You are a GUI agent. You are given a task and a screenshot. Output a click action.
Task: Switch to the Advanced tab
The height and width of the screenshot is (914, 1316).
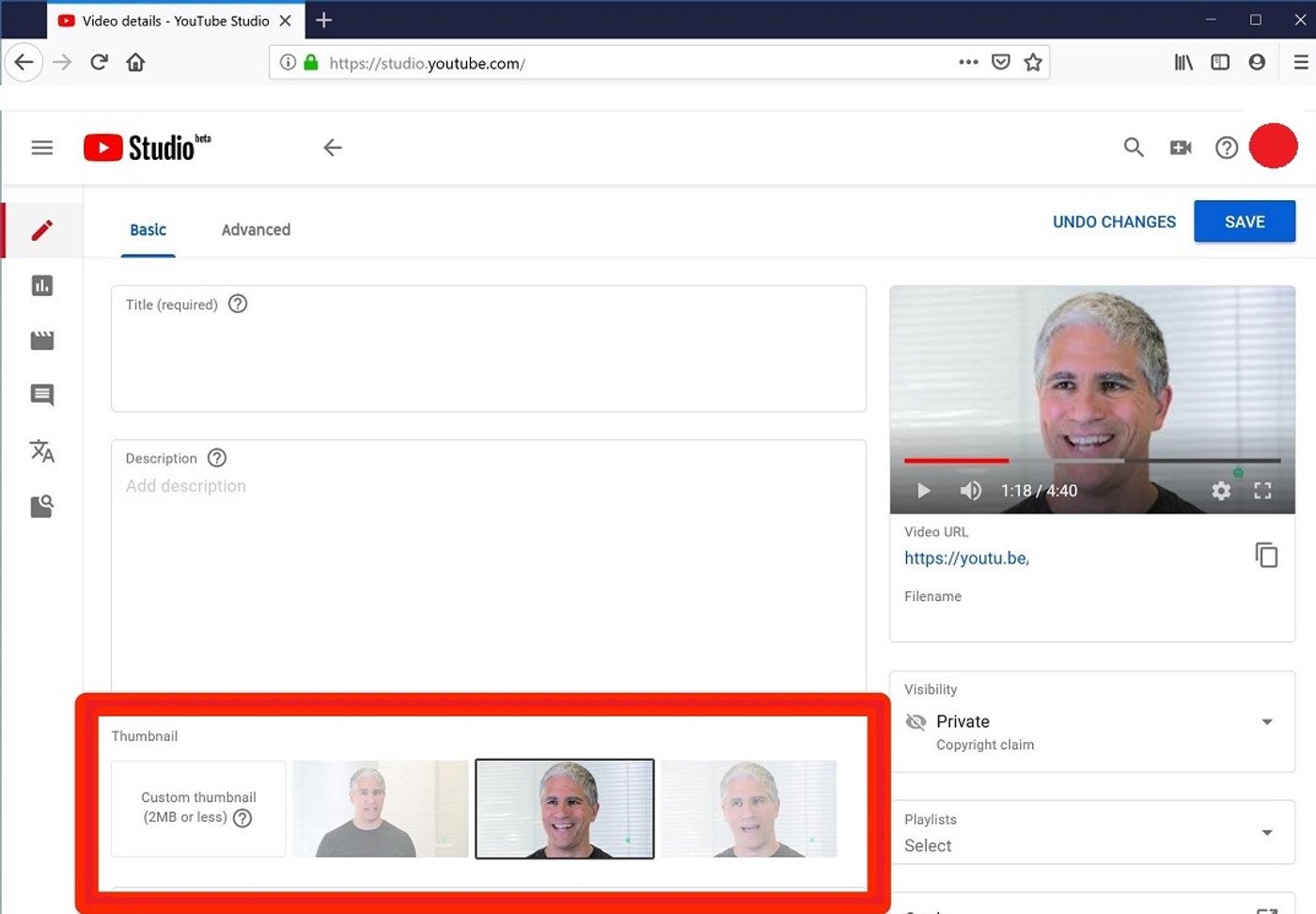(x=255, y=229)
